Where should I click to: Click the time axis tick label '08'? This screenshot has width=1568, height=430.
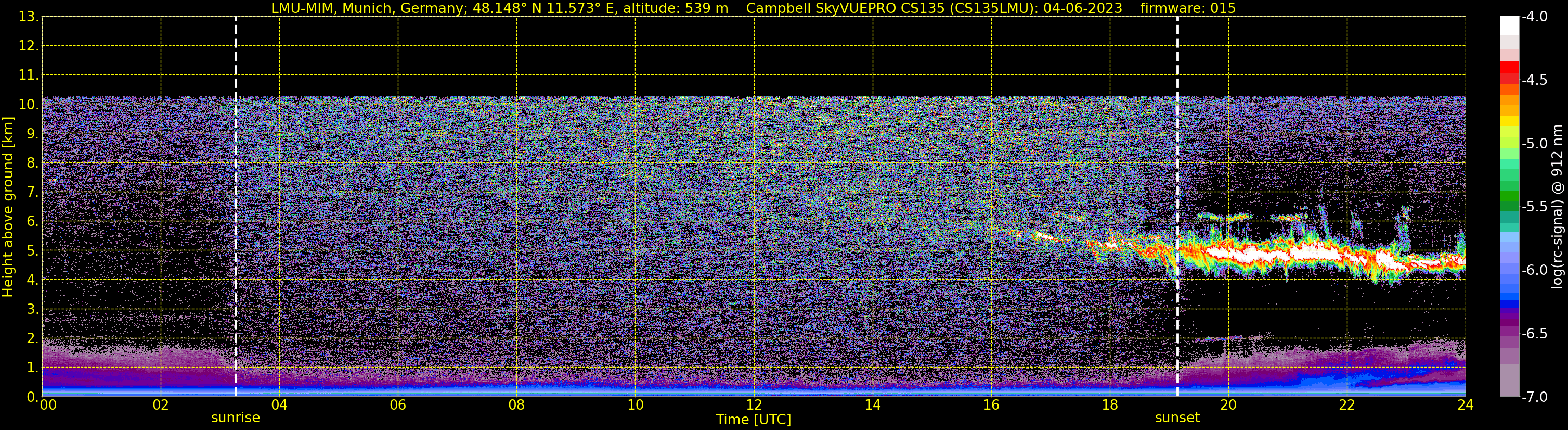point(517,405)
